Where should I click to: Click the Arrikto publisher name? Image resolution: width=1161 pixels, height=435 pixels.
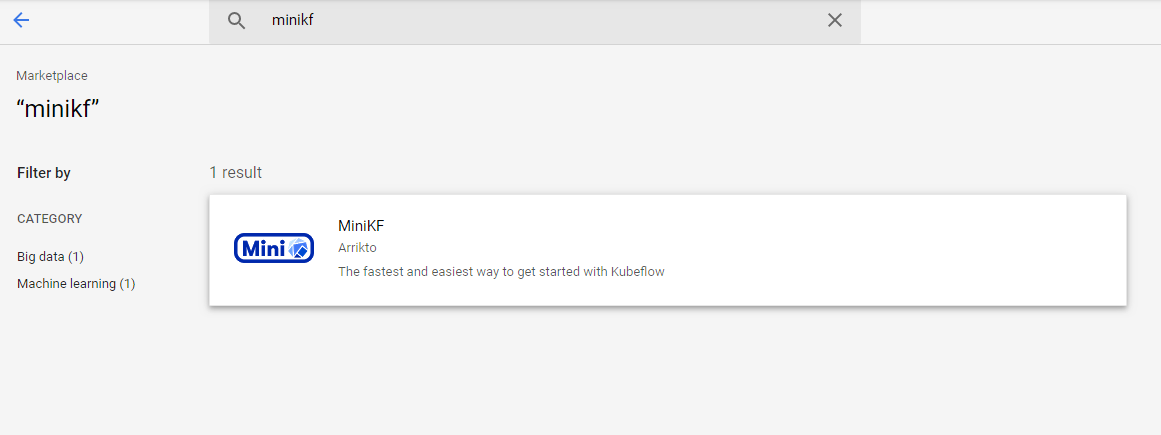pos(357,247)
